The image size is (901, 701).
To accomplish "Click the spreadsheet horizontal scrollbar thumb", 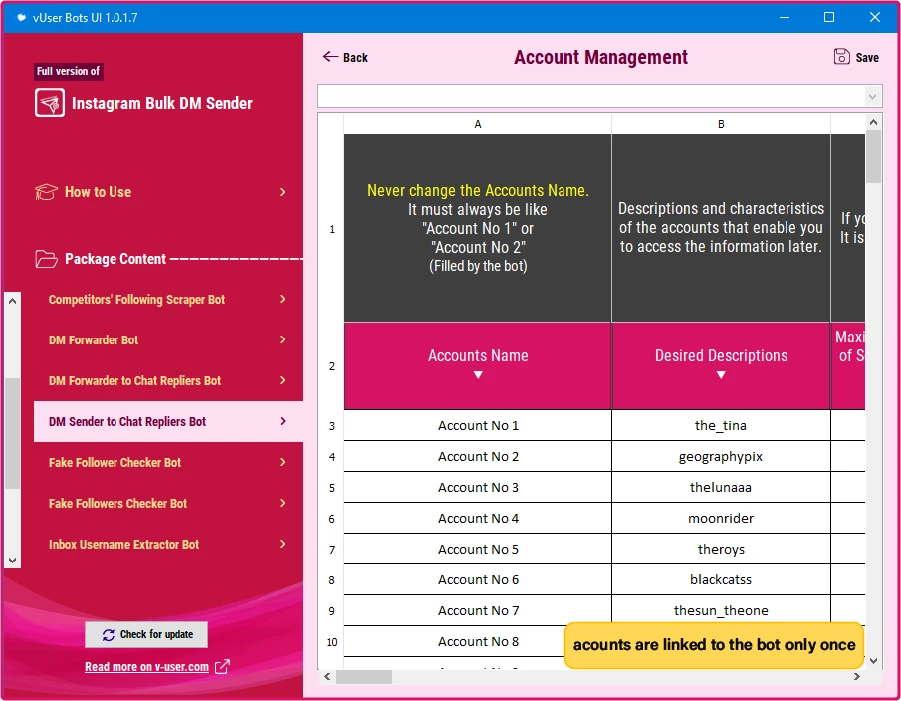I will pyautogui.click(x=364, y=676).
